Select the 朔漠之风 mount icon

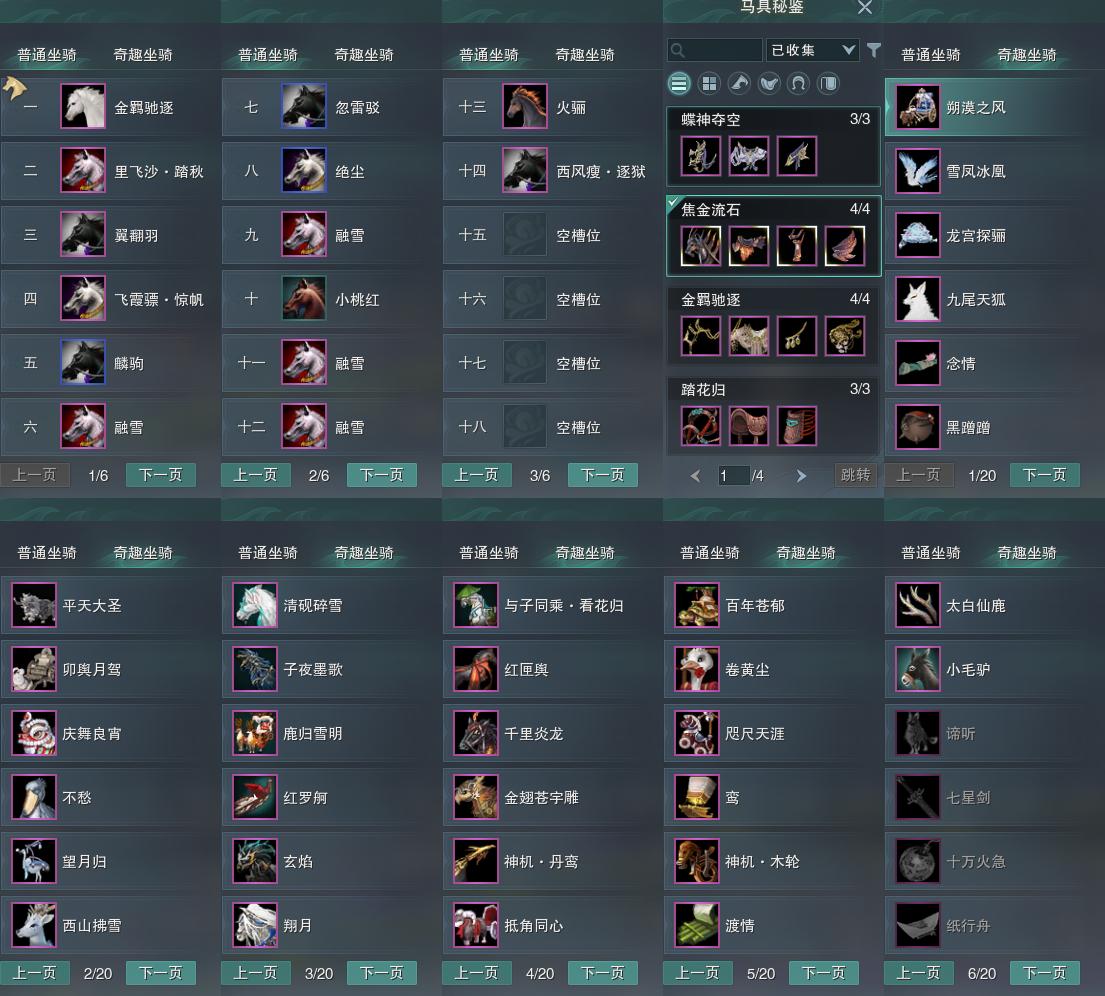pyautogui.click(x=918, y=107)
